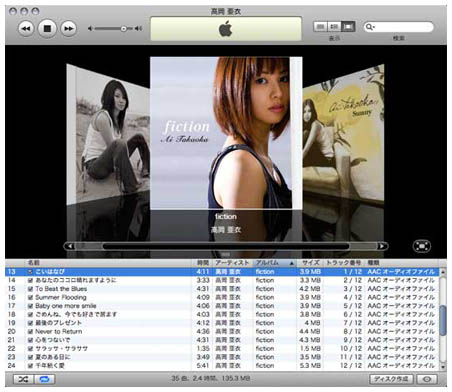Select the Sunny album cover on right
Image resolution: width=452 pixels, height=392 pixels.
343,133
